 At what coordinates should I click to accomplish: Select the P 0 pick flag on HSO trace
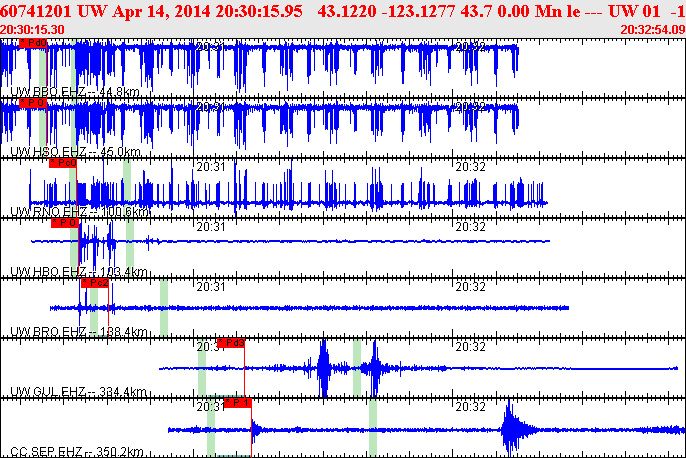tap(33, 103)
